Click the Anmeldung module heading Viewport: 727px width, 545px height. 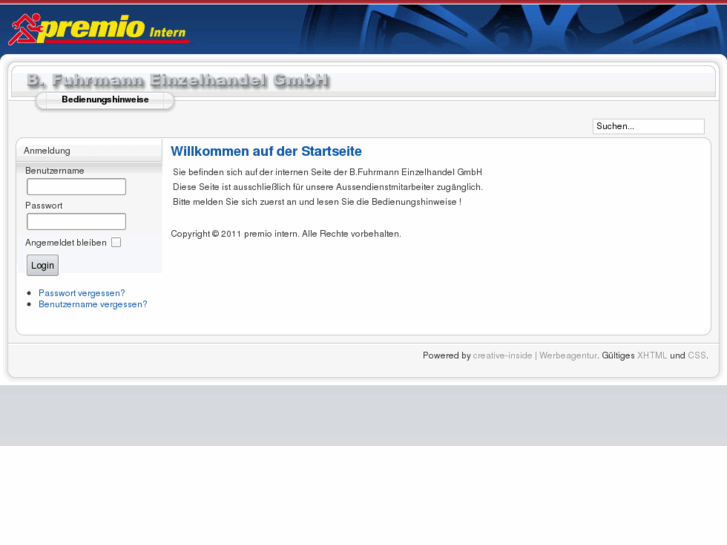[x=47, y=151]
